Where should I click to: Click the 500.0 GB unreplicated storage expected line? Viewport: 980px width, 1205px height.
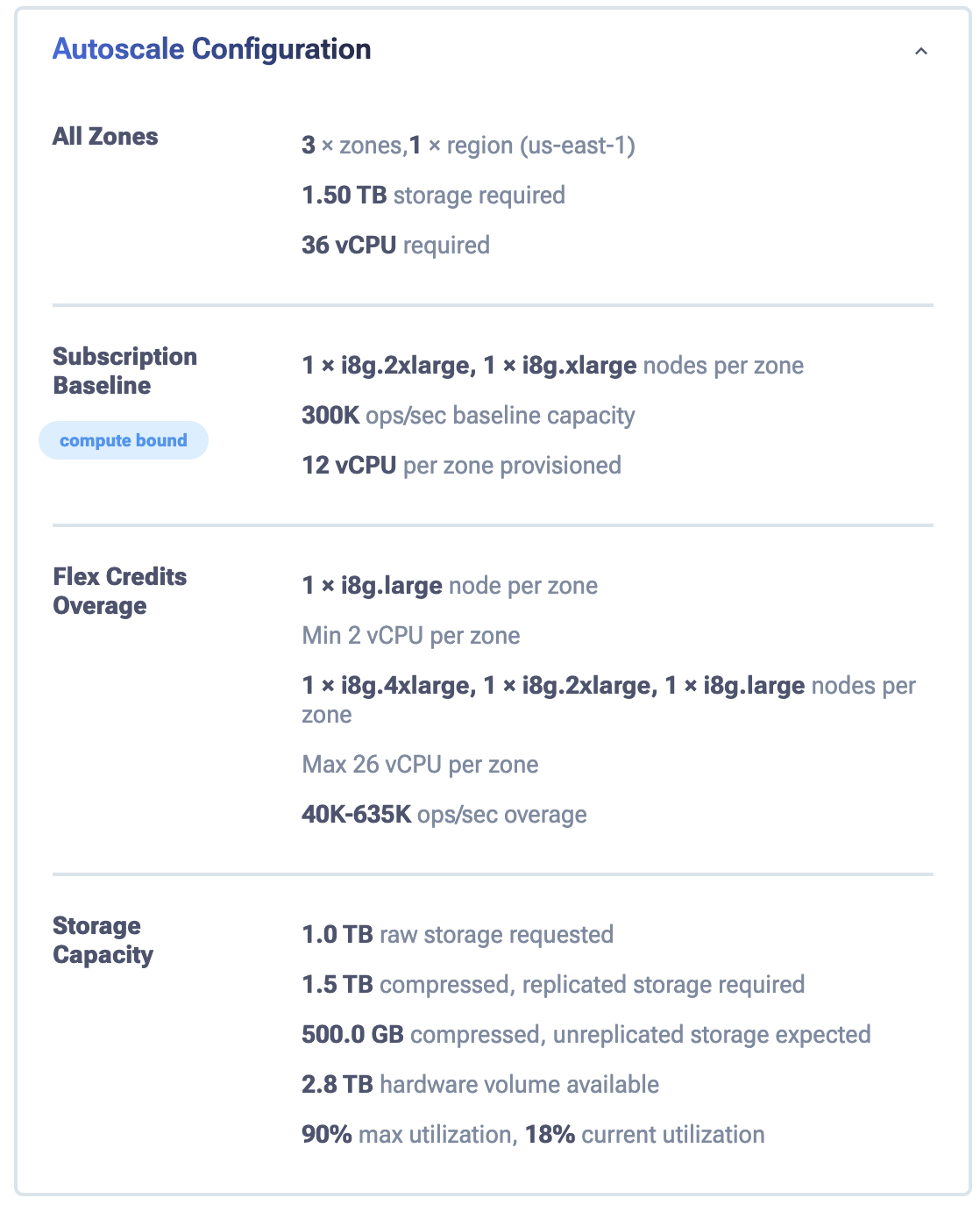tap(586, 1035)
